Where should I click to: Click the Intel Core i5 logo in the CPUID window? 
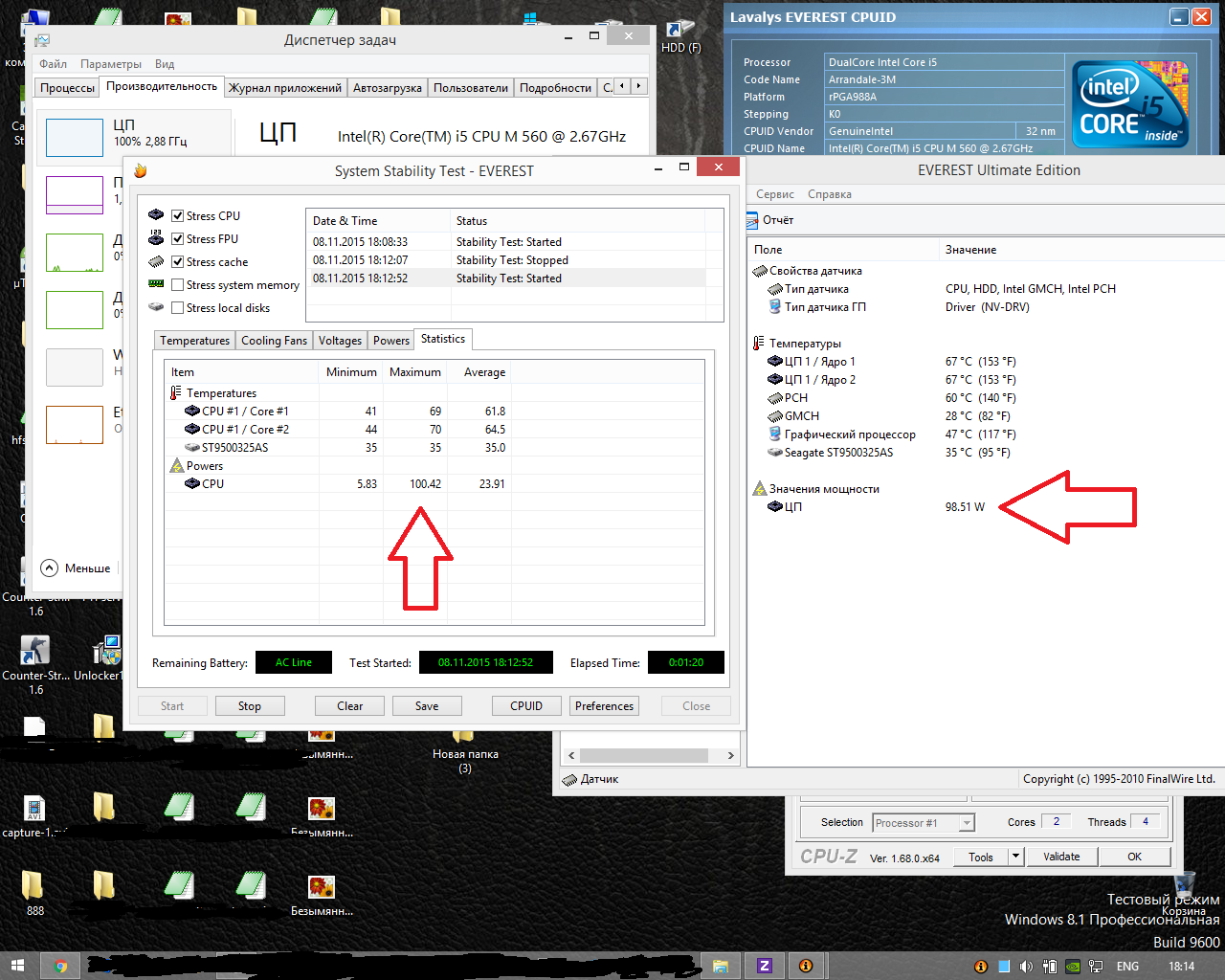(x=1130, y=104)
